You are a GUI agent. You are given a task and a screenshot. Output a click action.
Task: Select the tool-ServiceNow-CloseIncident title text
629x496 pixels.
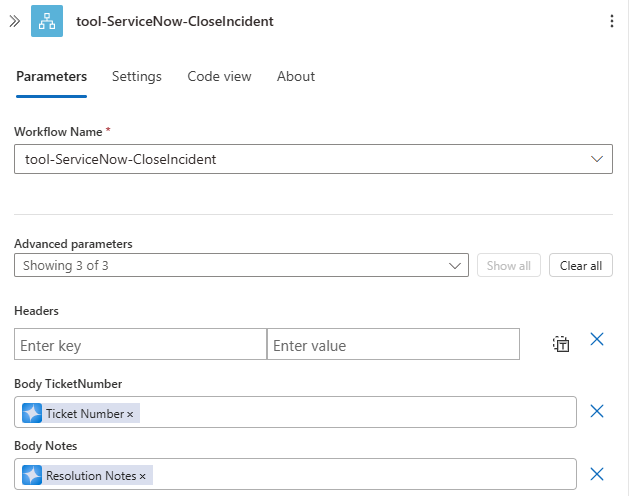pos(175,21)
